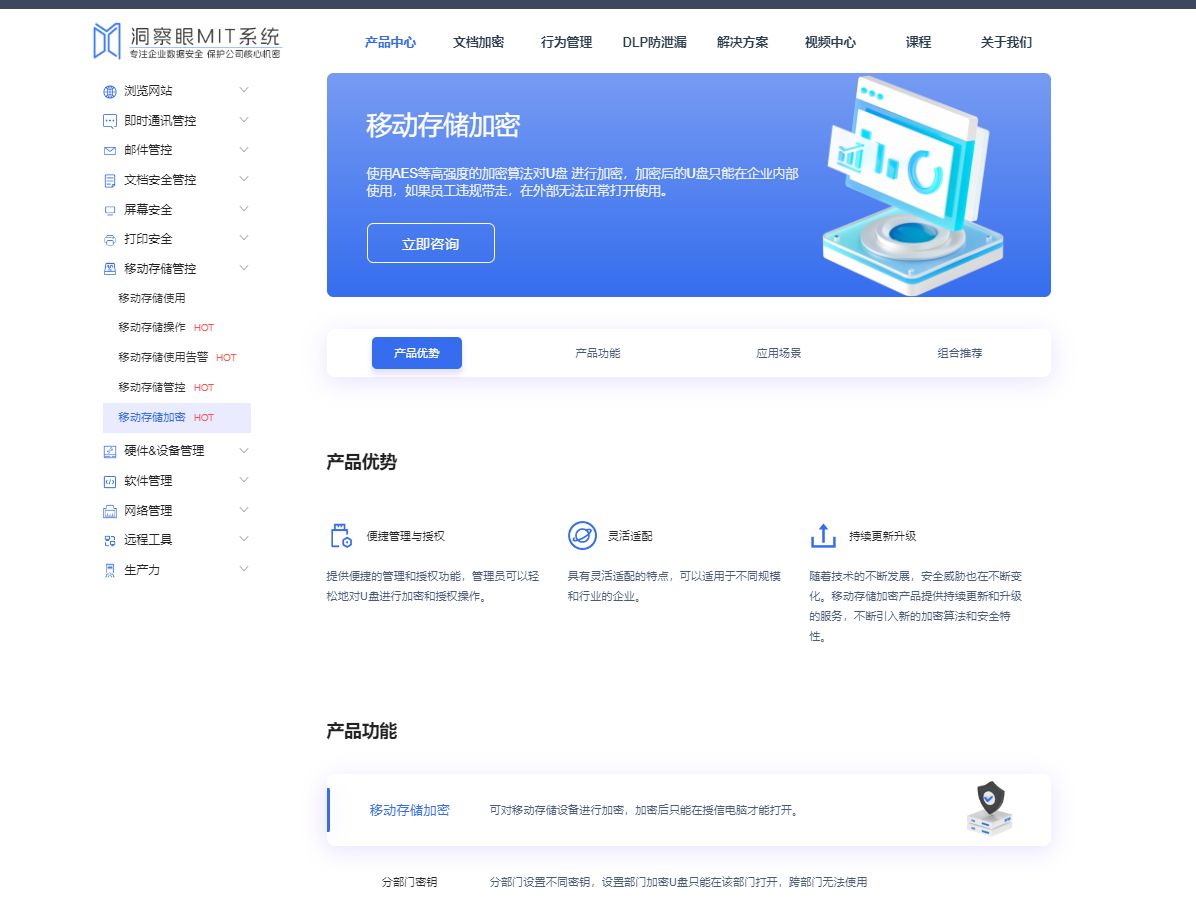Open 产品中心 in top navigation
1196x909 pixels.
pos(391,43)
